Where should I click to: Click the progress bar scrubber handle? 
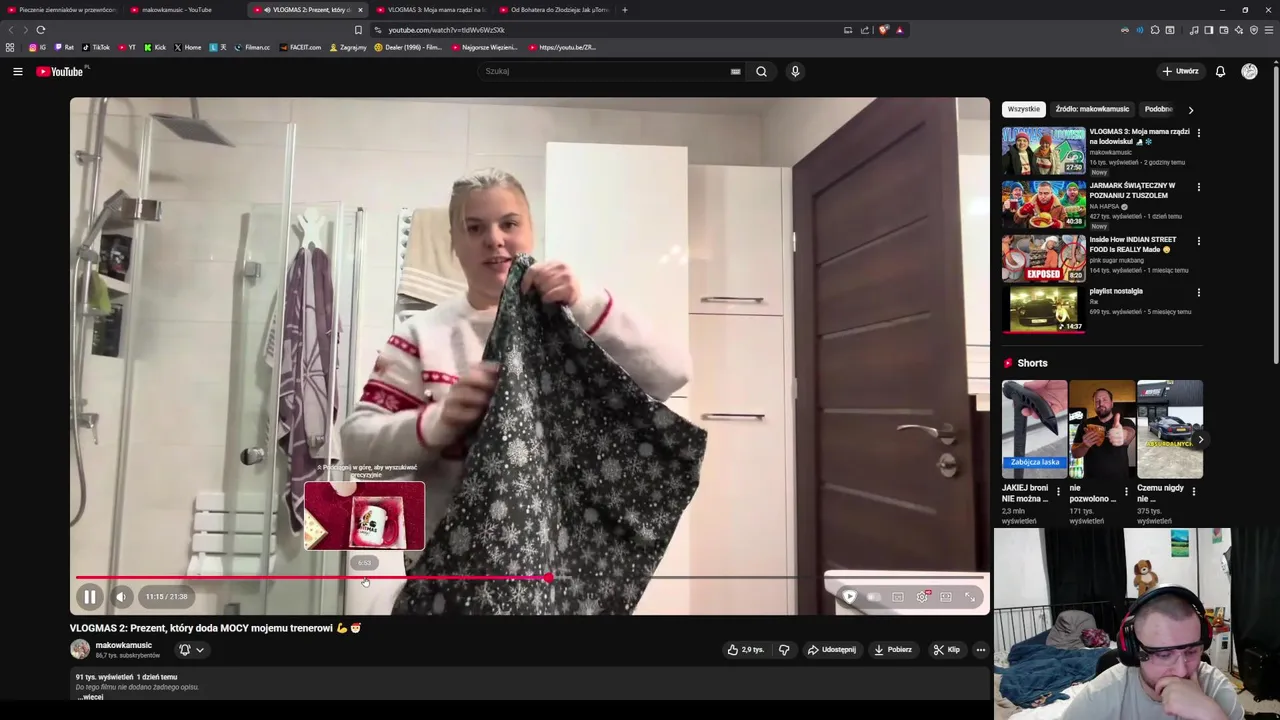point(549,578)
